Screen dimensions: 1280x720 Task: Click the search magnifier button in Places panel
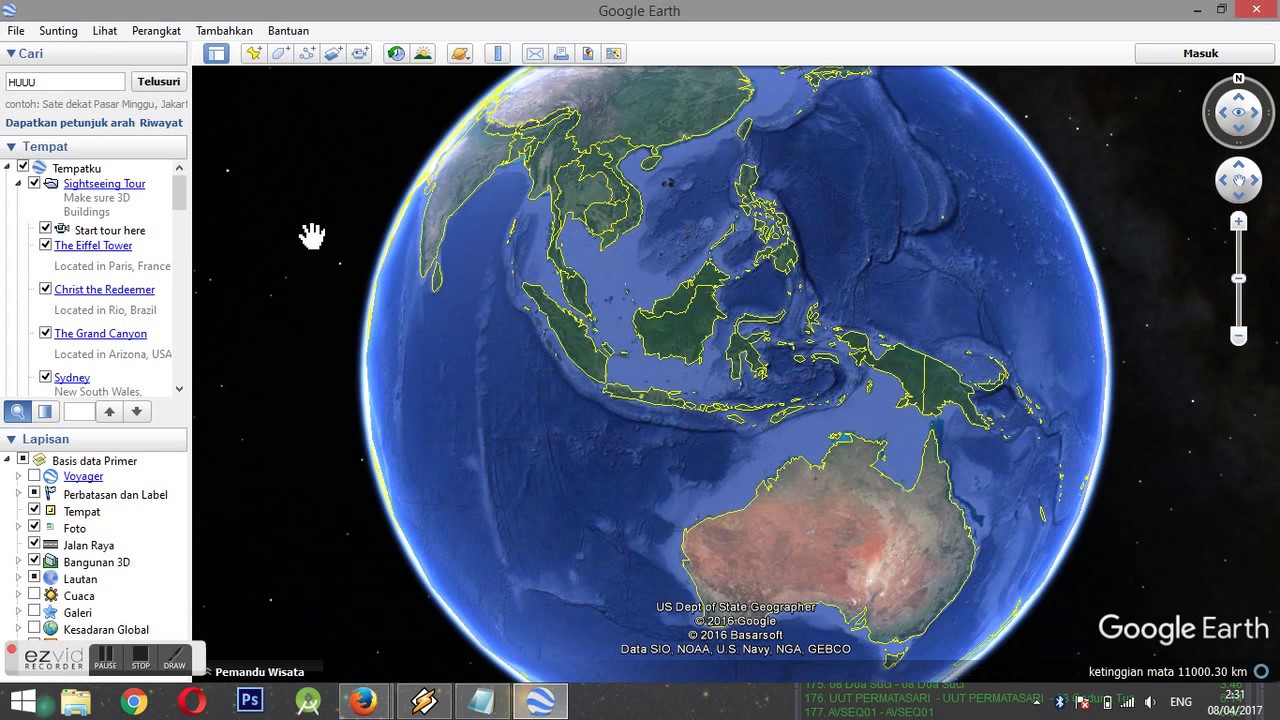click(17, 411)
